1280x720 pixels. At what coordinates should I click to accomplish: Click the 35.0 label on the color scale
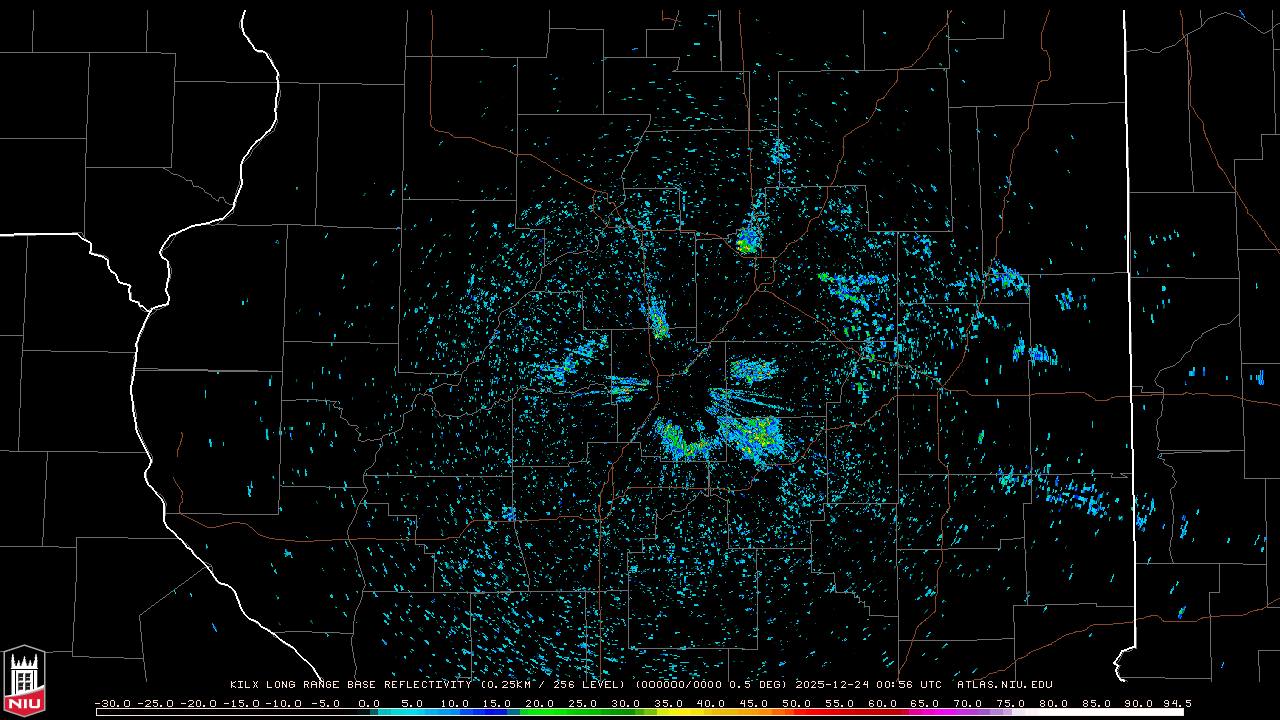coord(669,703)
